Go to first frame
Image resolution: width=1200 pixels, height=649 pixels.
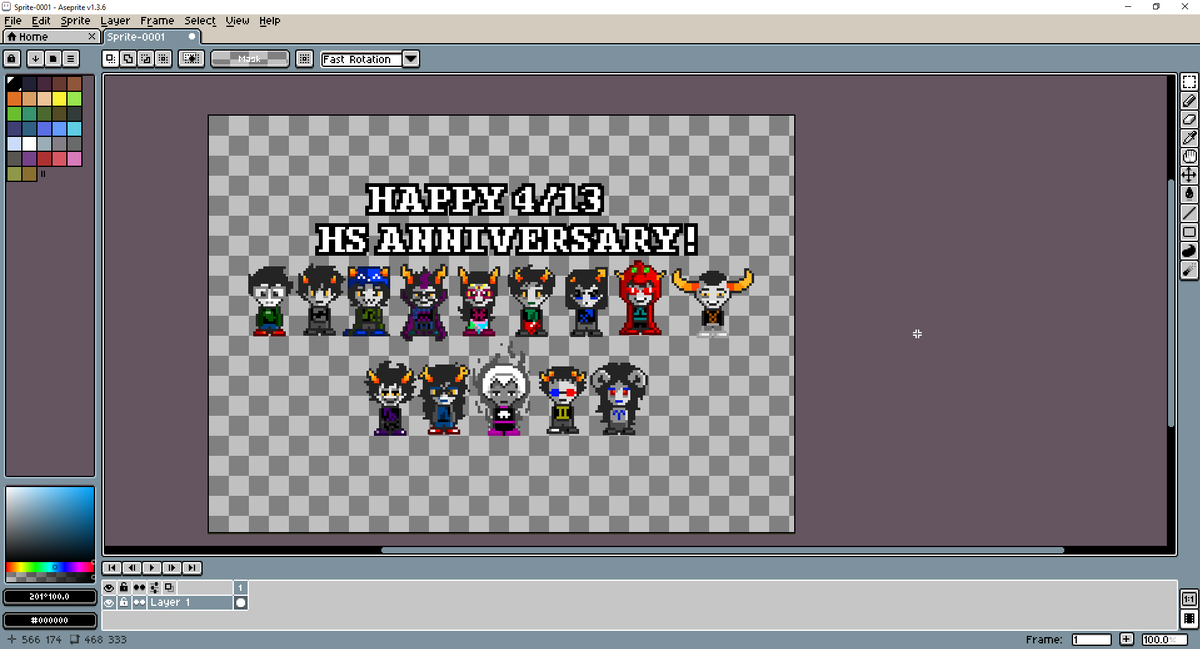point(113,568)
